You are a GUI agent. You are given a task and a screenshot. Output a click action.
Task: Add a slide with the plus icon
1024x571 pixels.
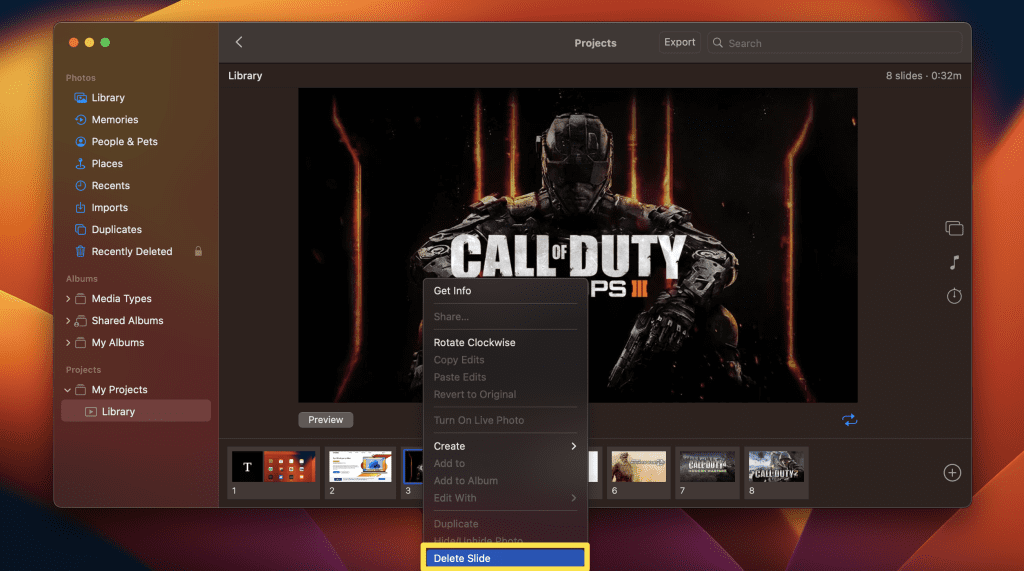pos(952,472)
